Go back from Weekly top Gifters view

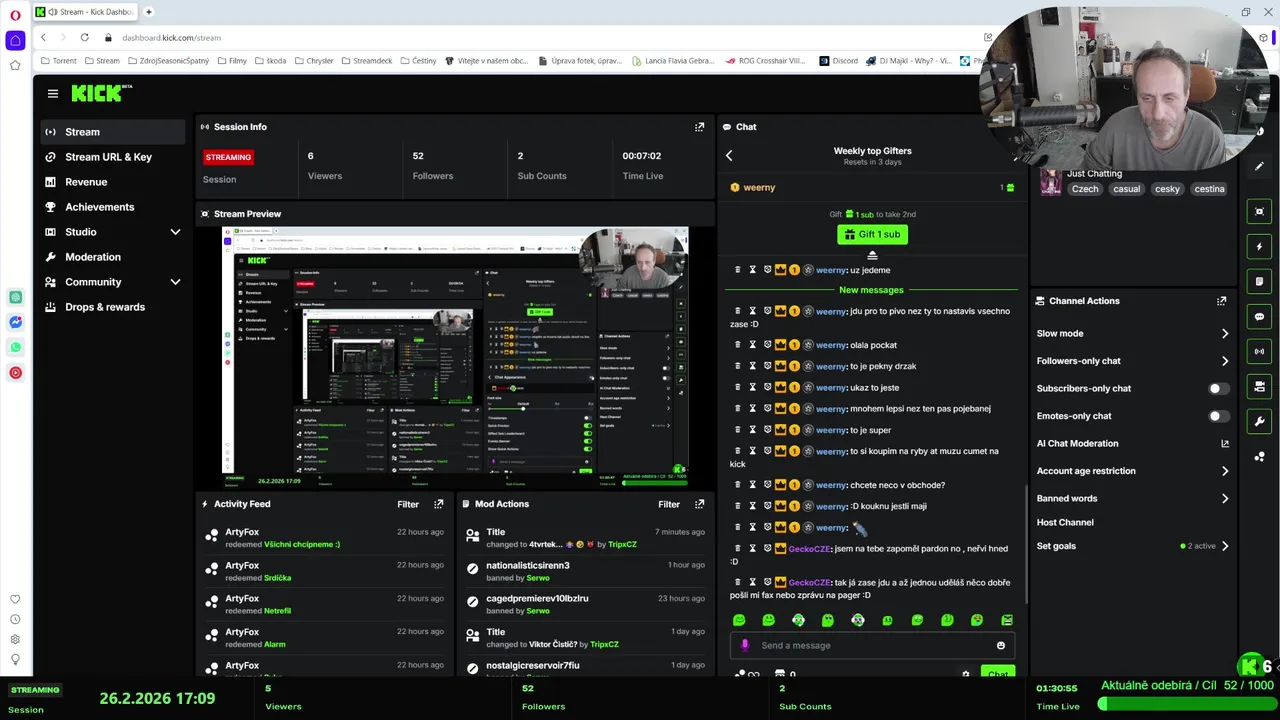pos(729,156)
